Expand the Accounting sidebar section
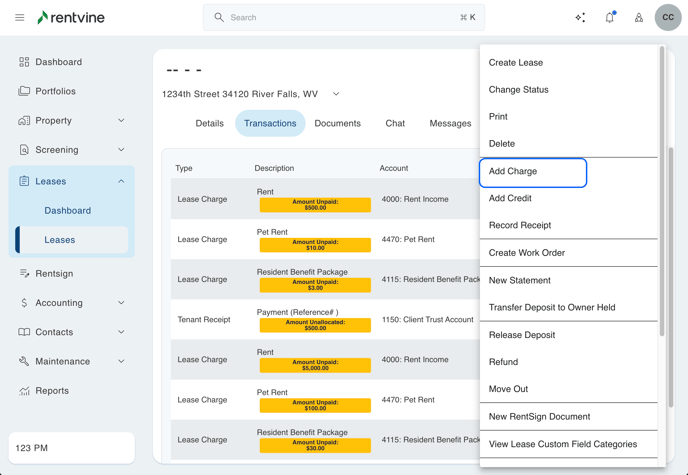 [121, 303]
